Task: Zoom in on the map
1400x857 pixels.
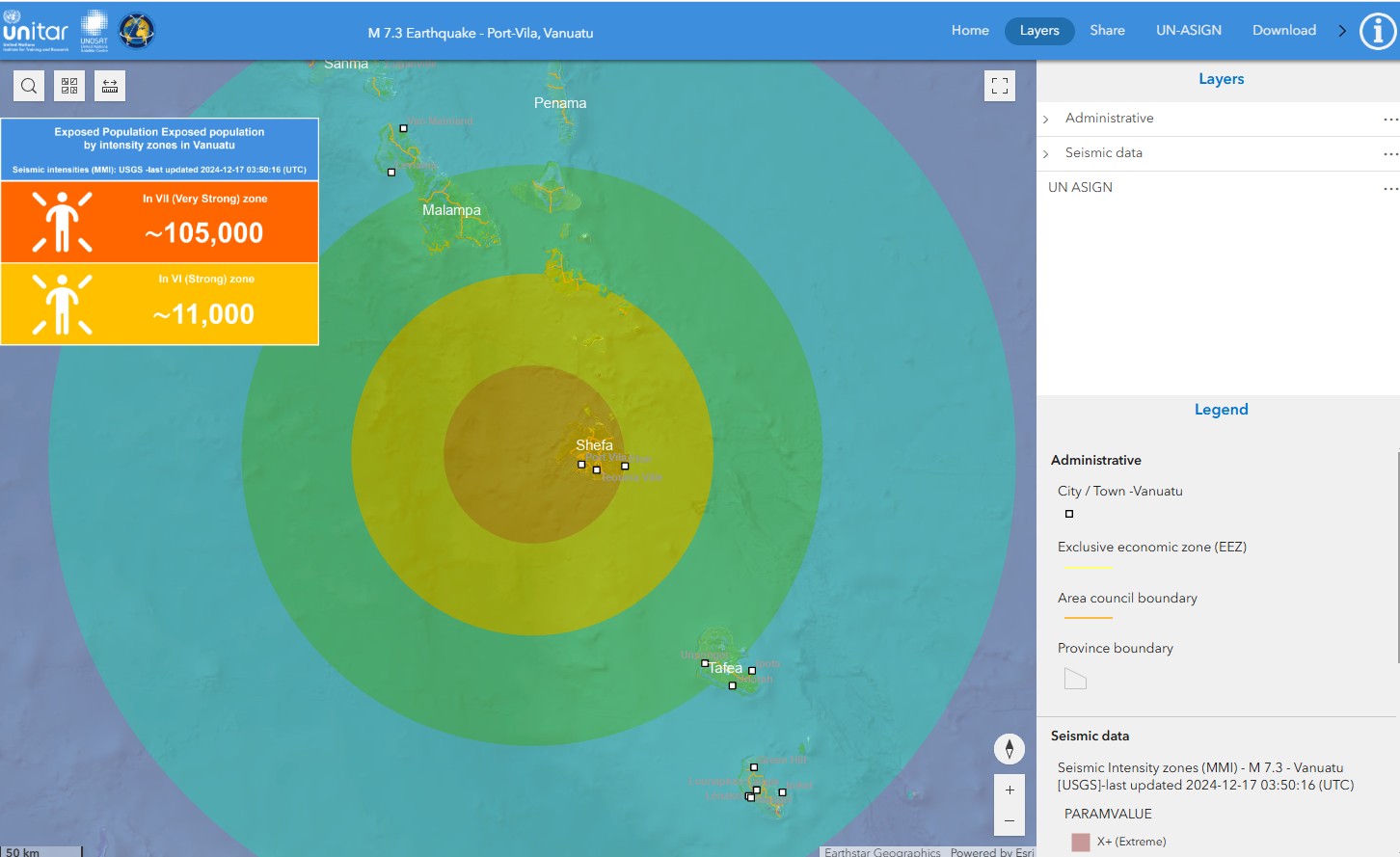Action: click(1010, 790)
